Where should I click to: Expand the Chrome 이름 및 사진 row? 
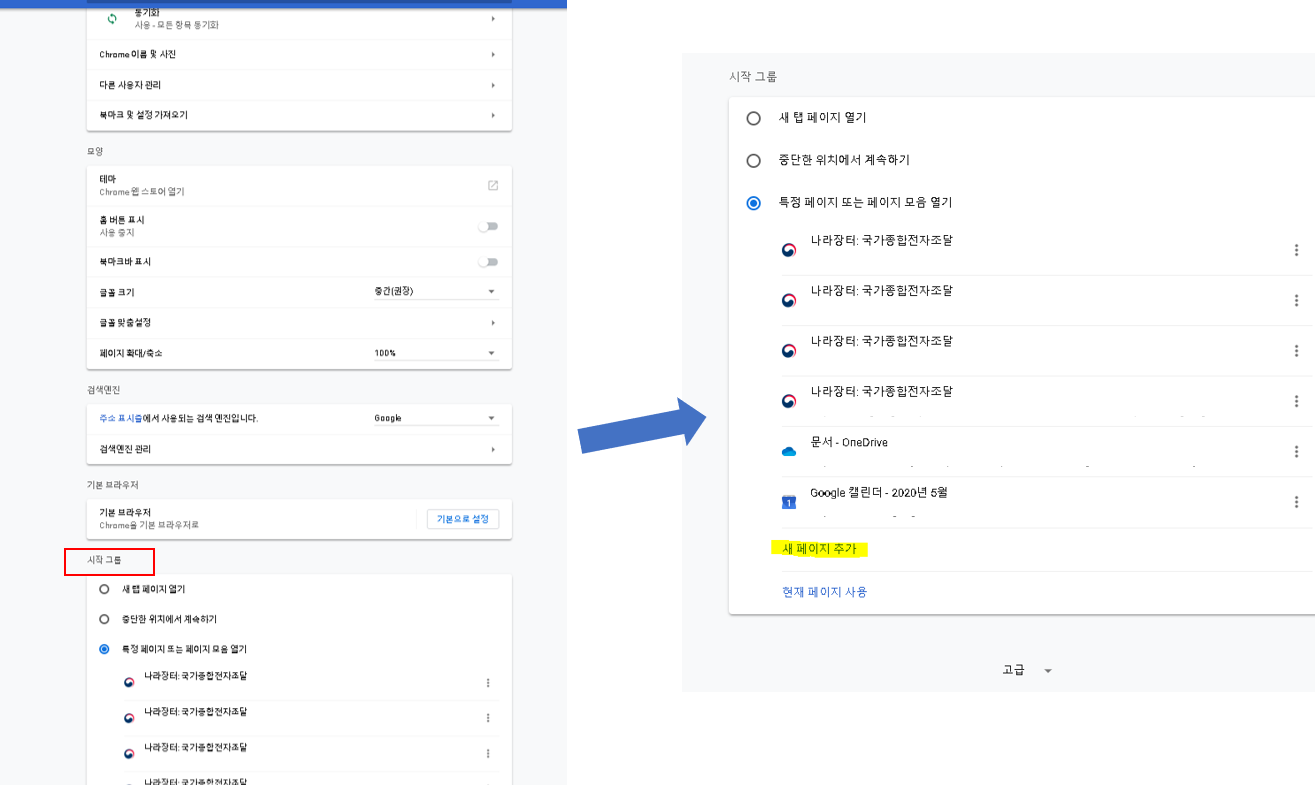pos(493,54)
